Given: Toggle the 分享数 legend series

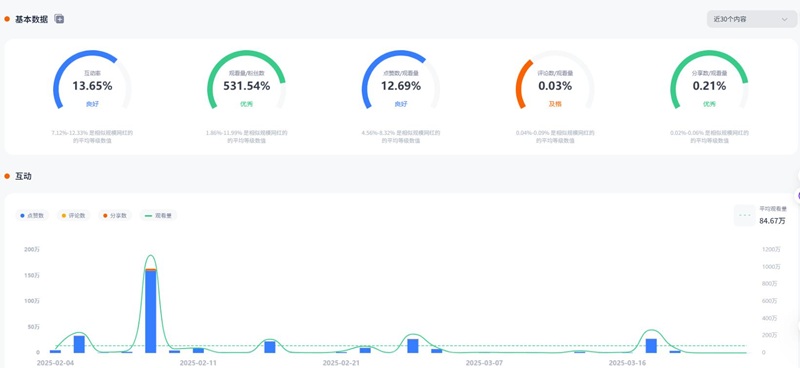Looking at the screenshot, I should [x=115, y=215].
